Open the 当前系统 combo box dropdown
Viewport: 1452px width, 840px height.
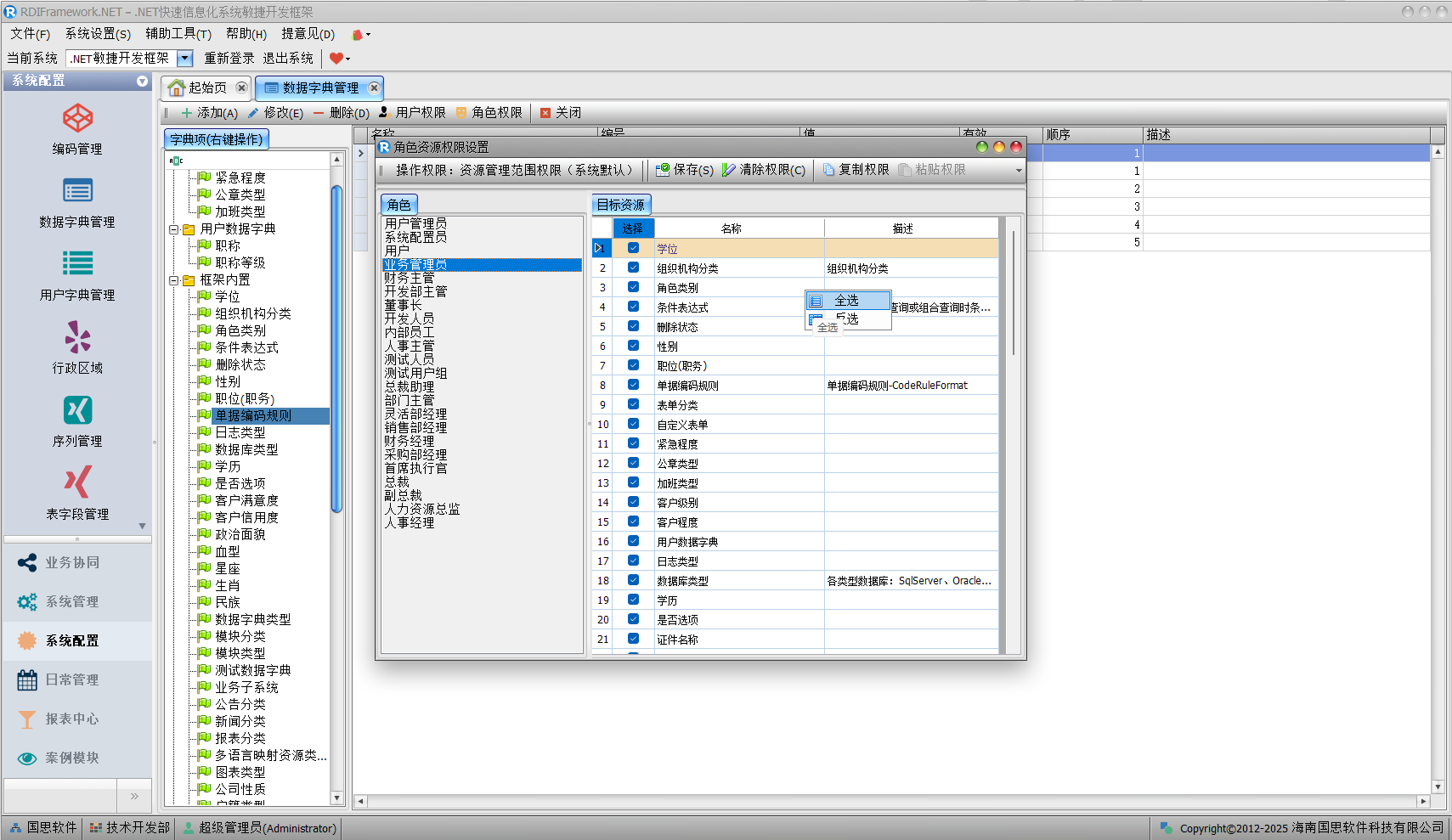pyautogui.click(x=185, y=59)
